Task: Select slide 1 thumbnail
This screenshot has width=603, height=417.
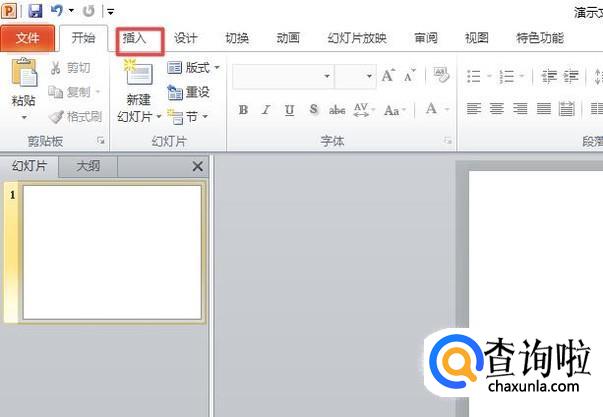Action: pyautogui.click(x=112, y=252)
